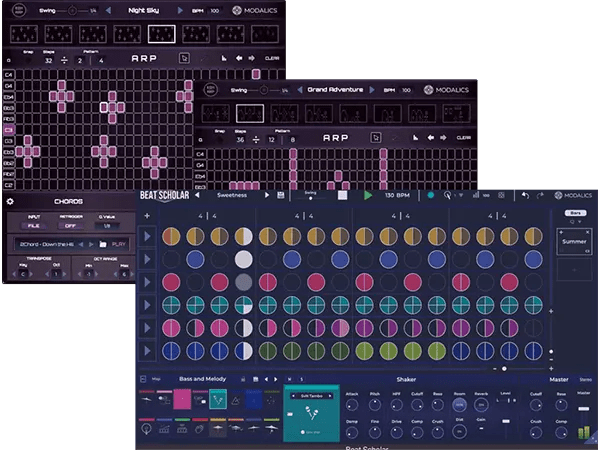Click the Stereo button beside Master
Viewport: 600px width, 450px height.
[585, 380]
